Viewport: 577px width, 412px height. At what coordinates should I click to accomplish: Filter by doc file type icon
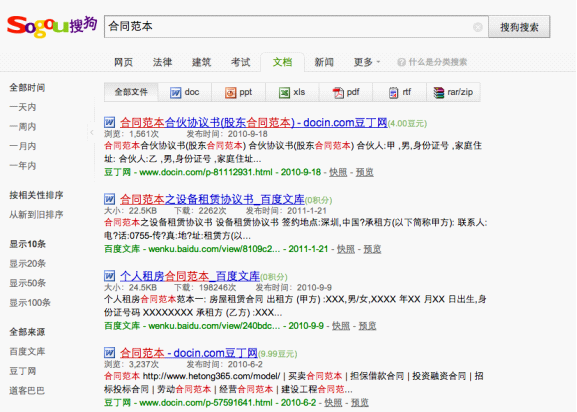[x=176, y=92]
